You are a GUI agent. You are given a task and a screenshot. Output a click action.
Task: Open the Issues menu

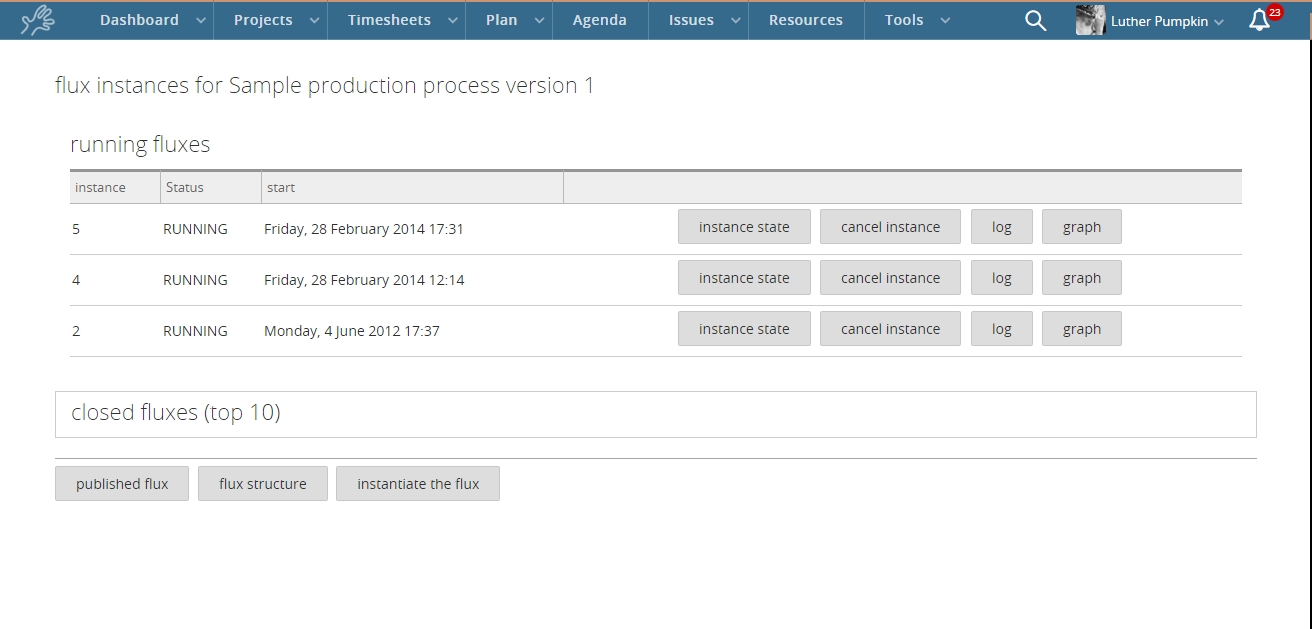coord(691,20)
